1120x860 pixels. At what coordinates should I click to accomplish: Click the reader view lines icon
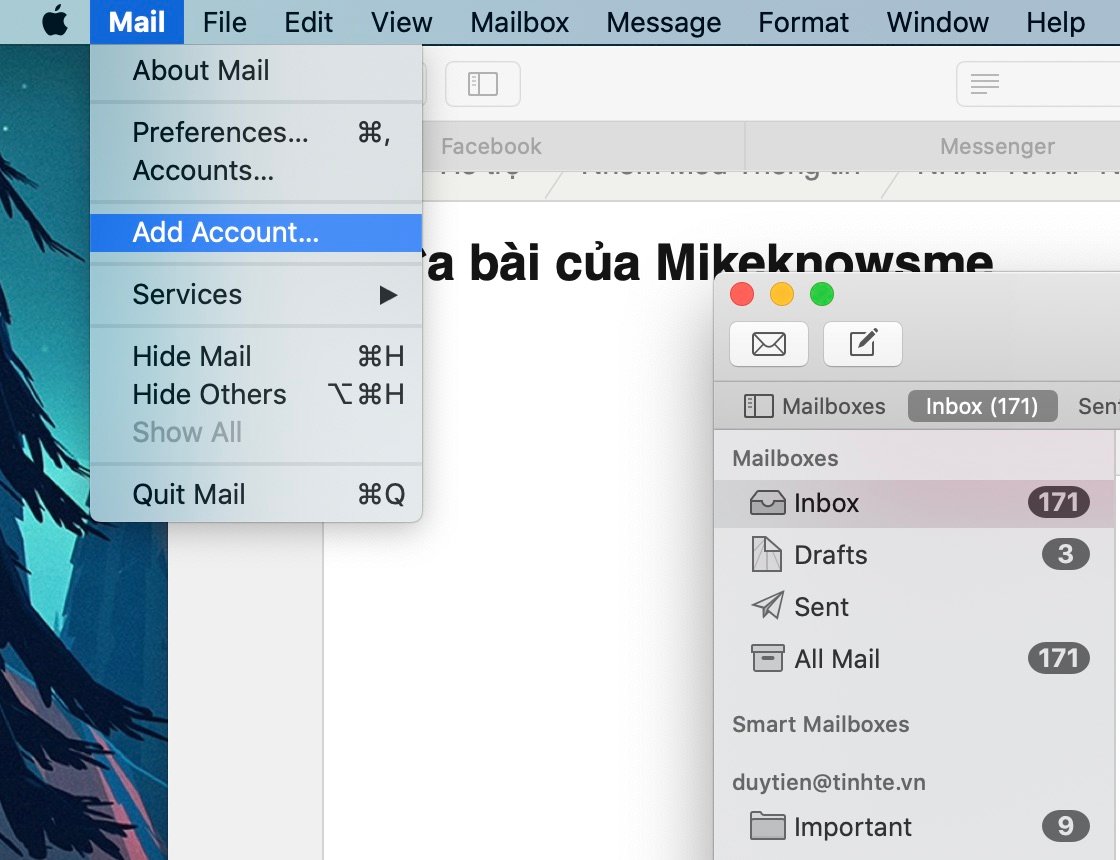pyautogui.click(x=985, y=84)
